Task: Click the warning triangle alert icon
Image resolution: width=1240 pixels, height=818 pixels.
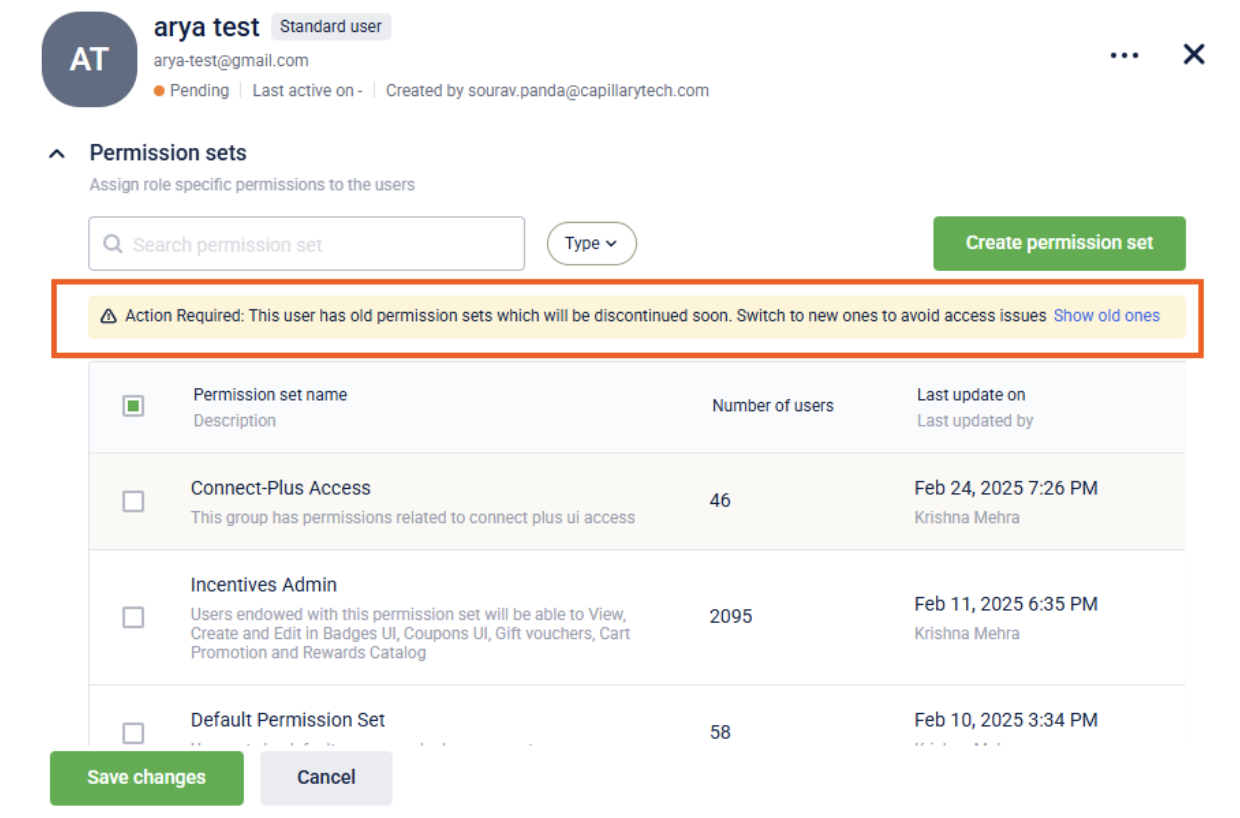Action: click(109, 316)
